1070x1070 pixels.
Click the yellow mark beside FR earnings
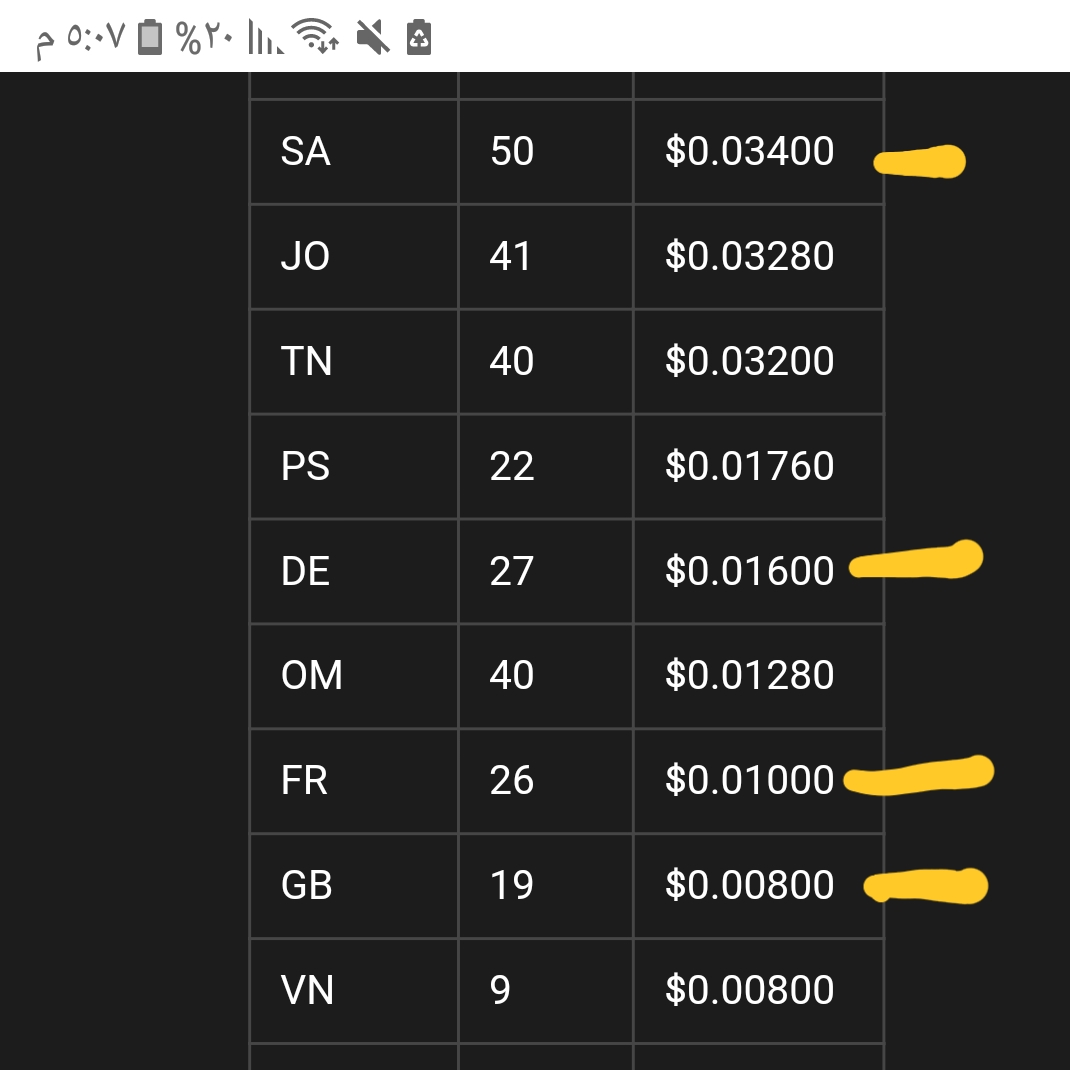920,776
